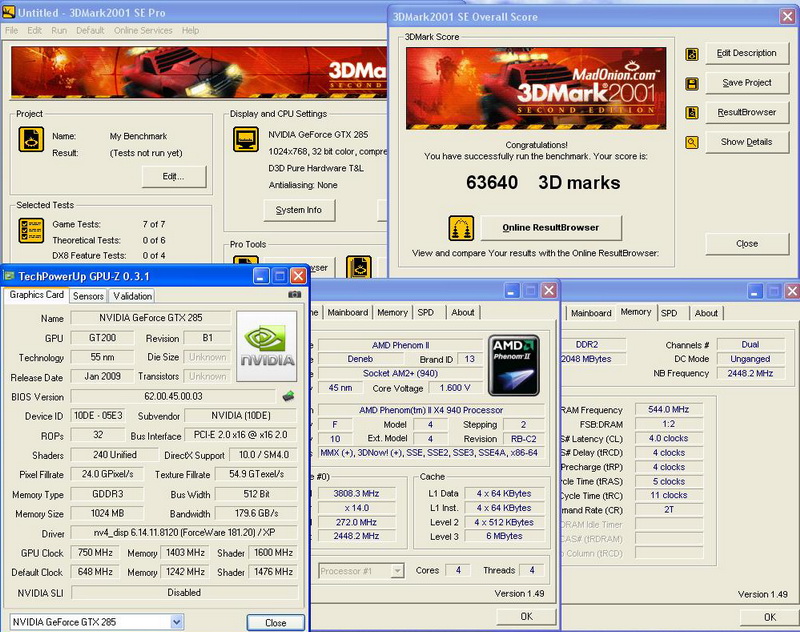Image resolution: width=800 pixels, height=632 pixels.
Task: Click the BIOS save chip icon in GPU-Z
Action: [x=288, y=396]
